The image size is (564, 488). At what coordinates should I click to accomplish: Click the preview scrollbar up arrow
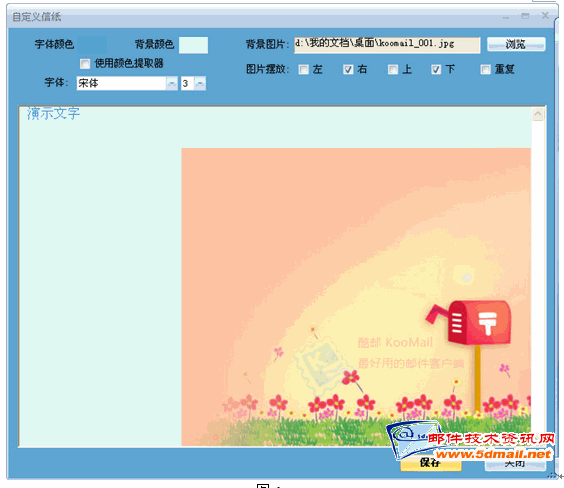[x=538, y=114]
